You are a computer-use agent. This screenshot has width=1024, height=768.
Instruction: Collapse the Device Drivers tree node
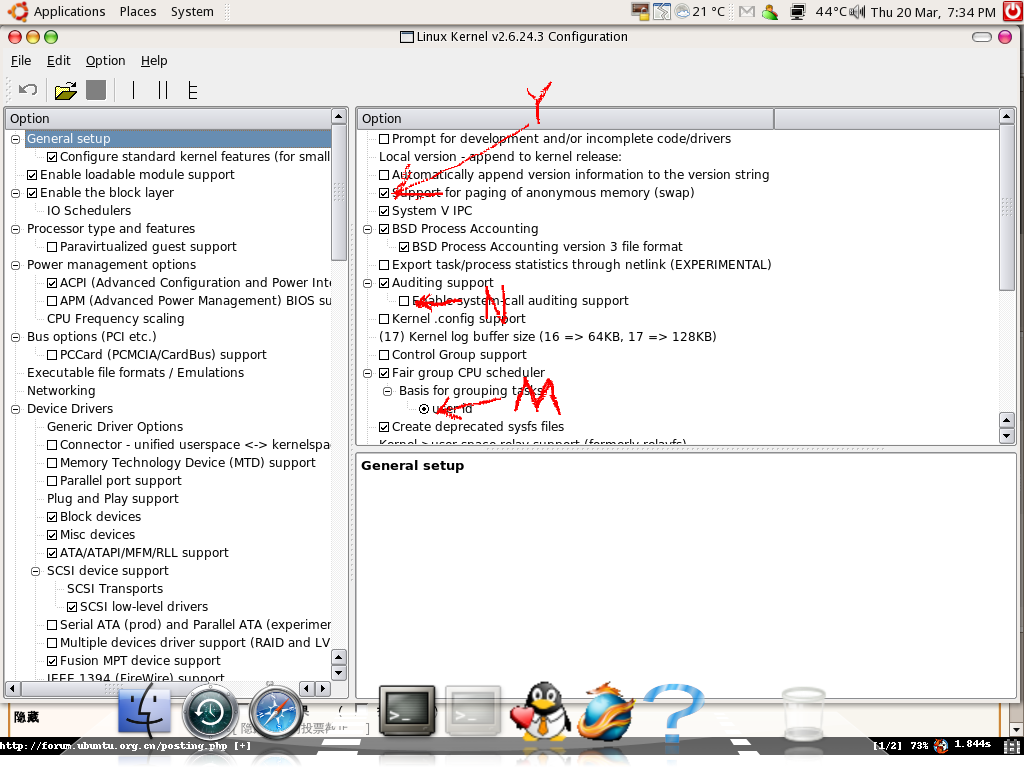tap(16, 409)
